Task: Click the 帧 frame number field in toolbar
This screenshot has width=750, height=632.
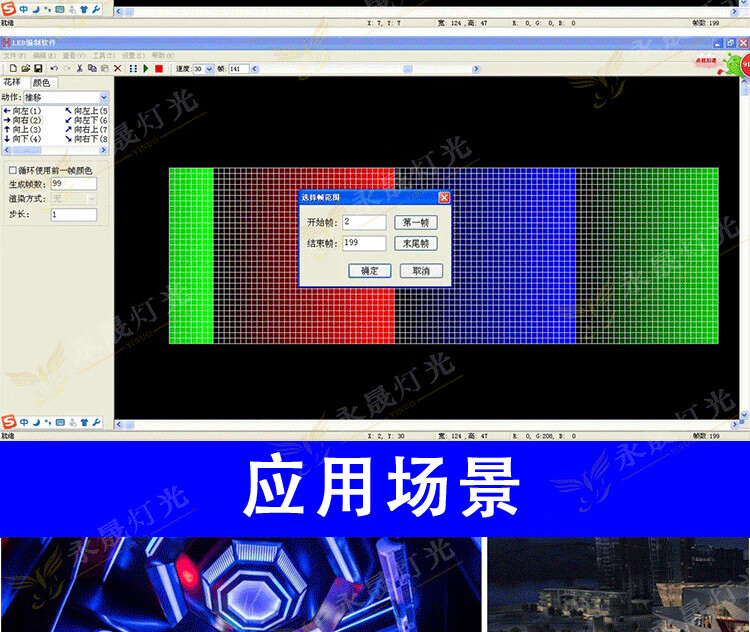Action: [239, 69]
